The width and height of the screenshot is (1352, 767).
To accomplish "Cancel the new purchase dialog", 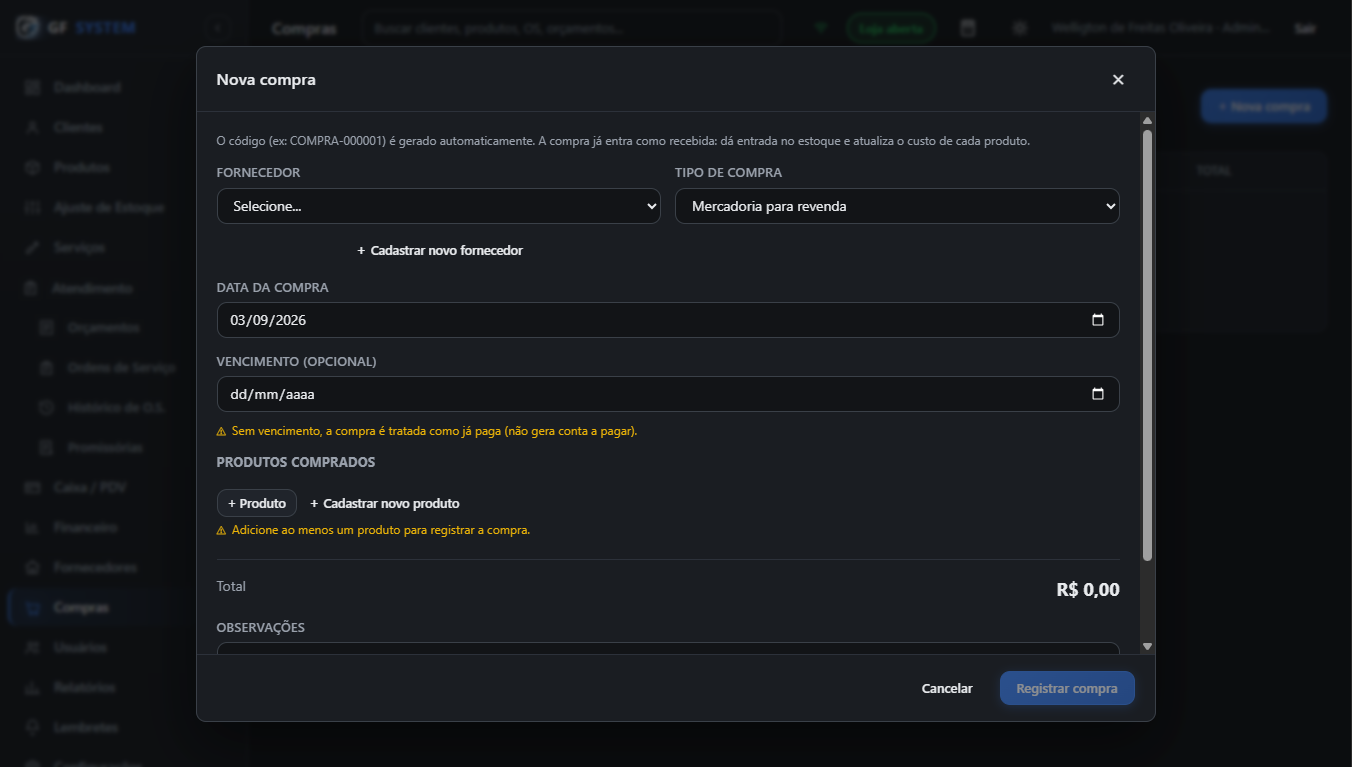I will [x=947, y=688].
